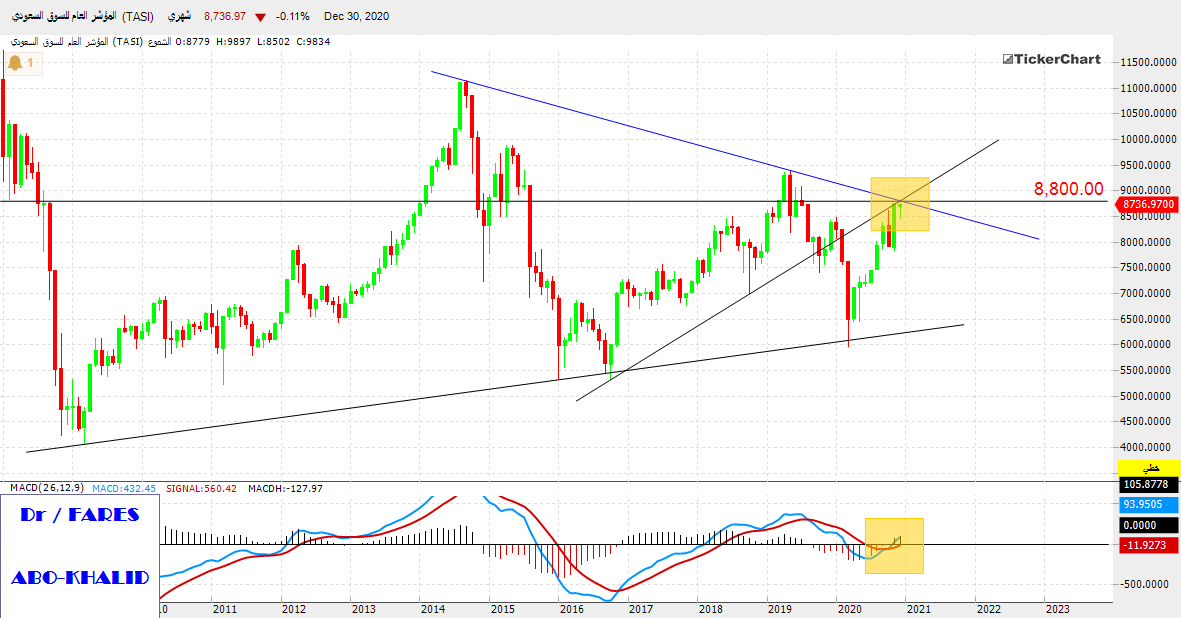Click the MACDH:-127.97 value

285,489
